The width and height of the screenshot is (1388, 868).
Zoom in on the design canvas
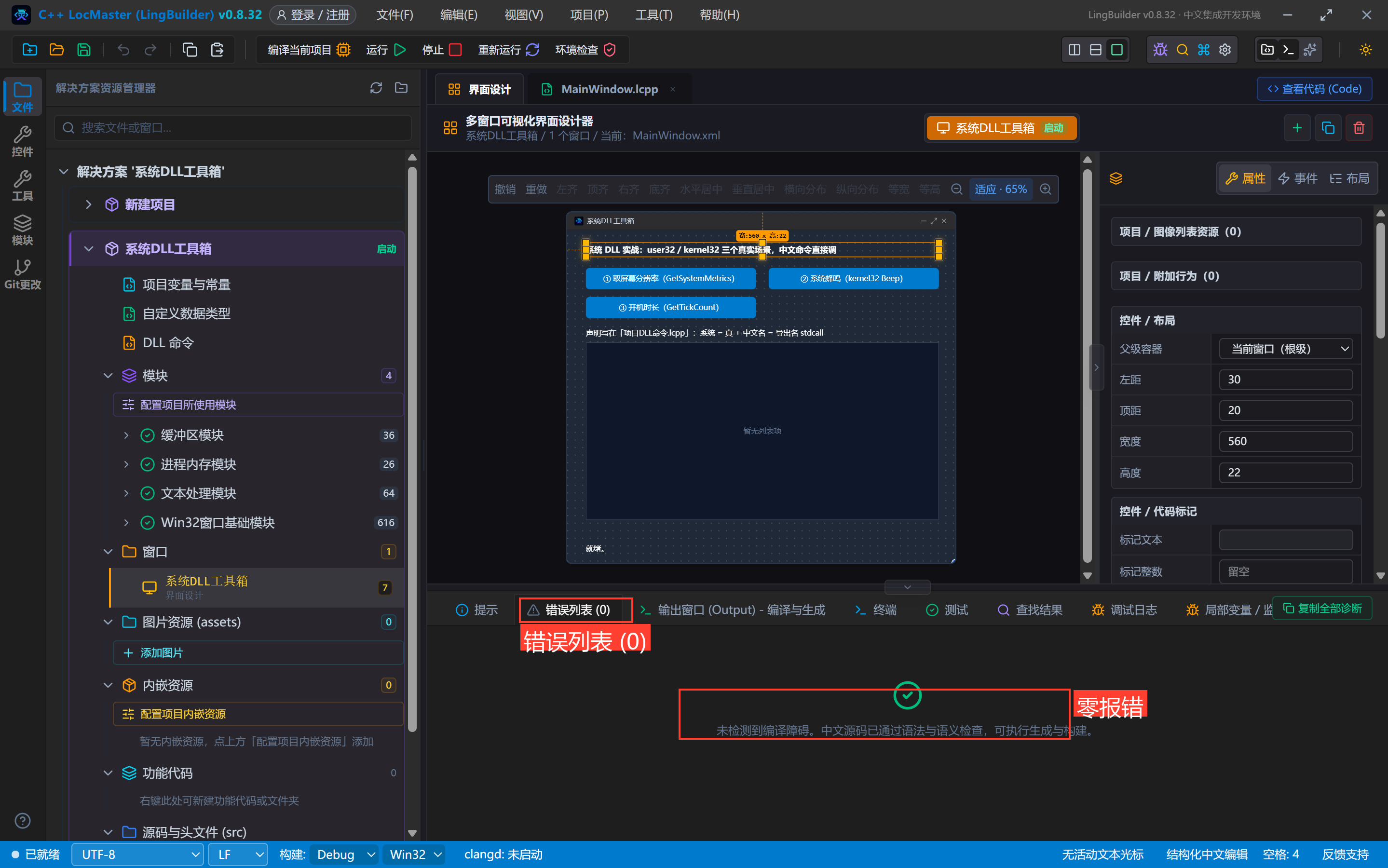pos(1045,190)
